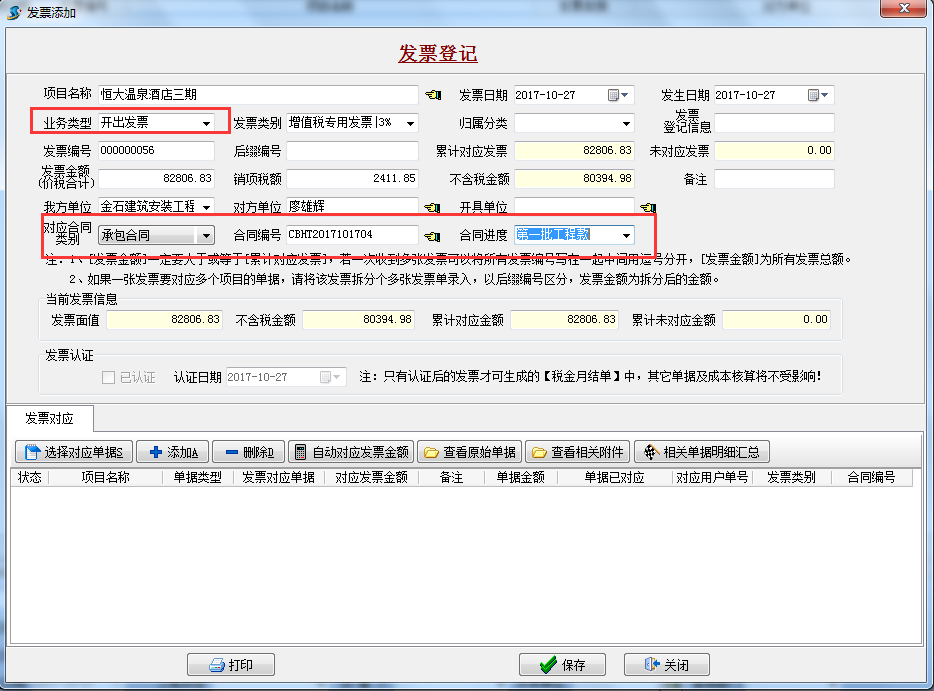Toggle the 已认证 checkbox
Viewport: 934px width, 691px height.
pyautogui.click(x=109, y=377)
